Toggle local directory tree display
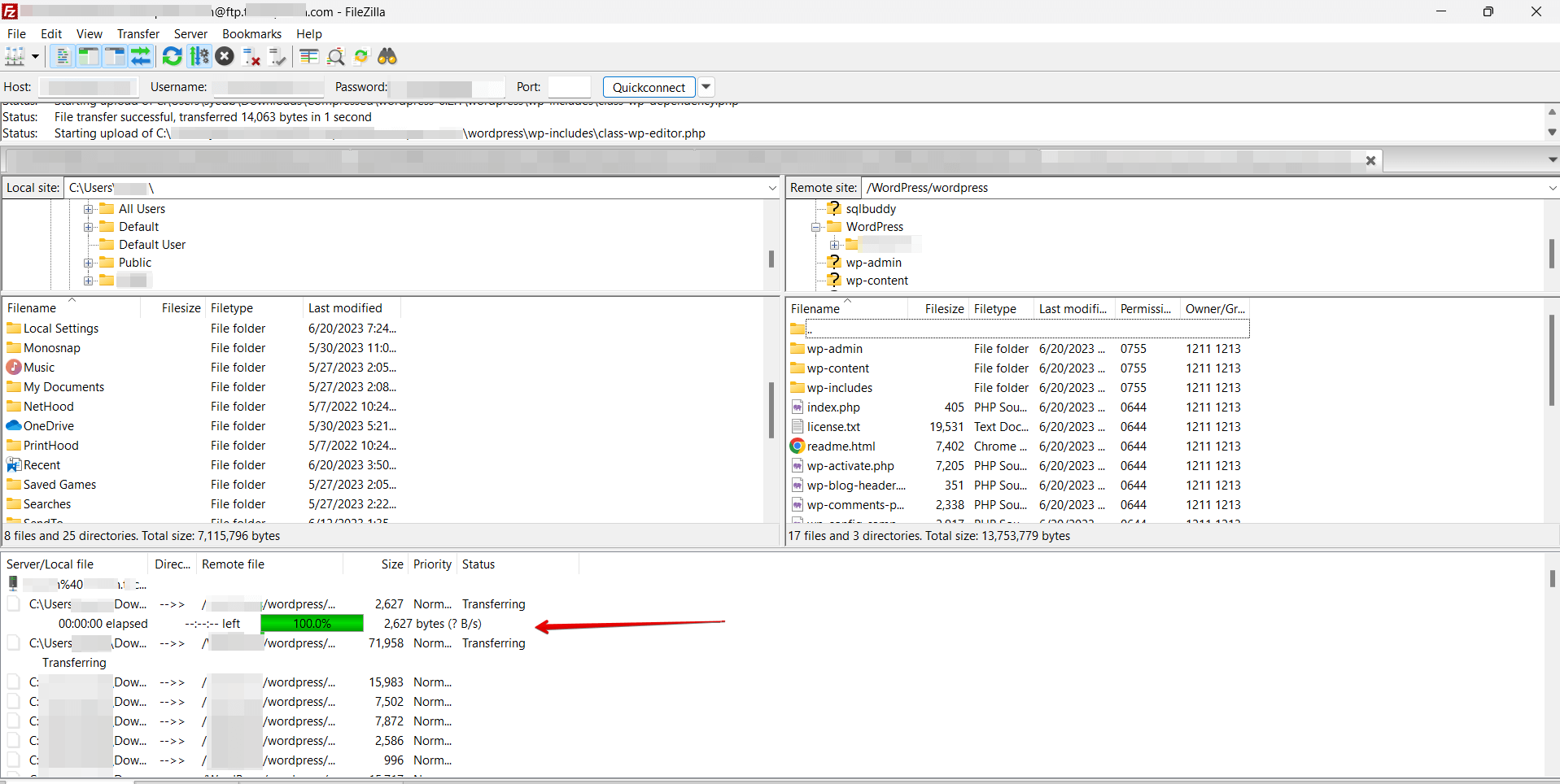1560x784 pixels. pos(89,57)
